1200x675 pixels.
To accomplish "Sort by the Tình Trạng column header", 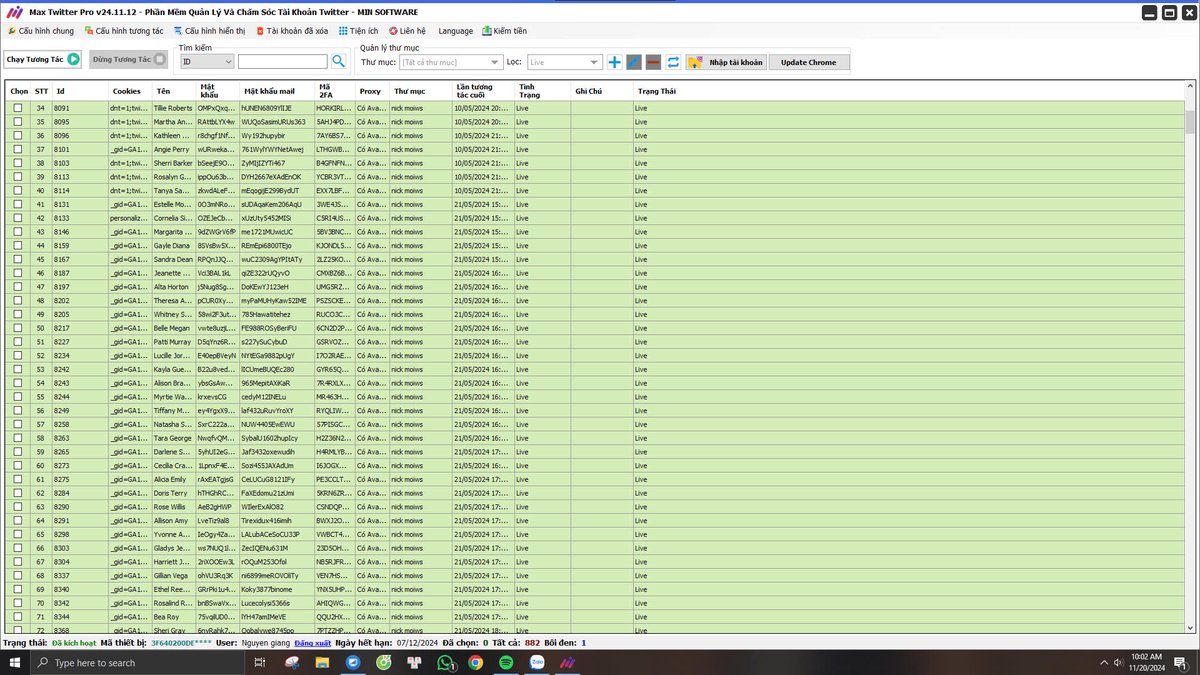I will tap(543, 91).
